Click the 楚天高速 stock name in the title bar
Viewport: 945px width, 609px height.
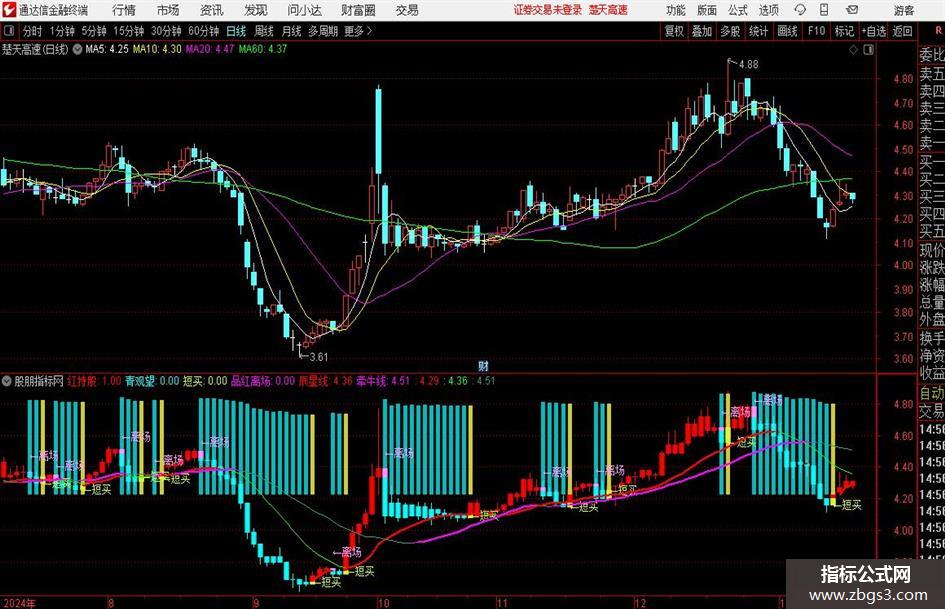pyautogui.click(x=608, y=10)
